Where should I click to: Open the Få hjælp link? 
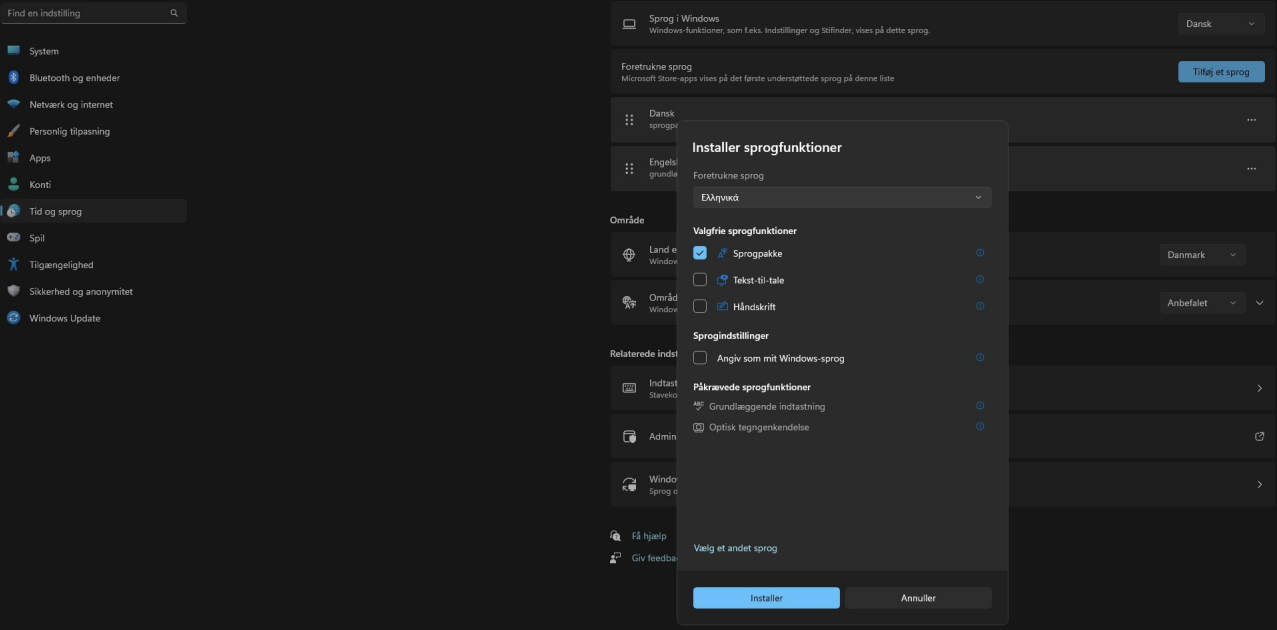(649, 536)
